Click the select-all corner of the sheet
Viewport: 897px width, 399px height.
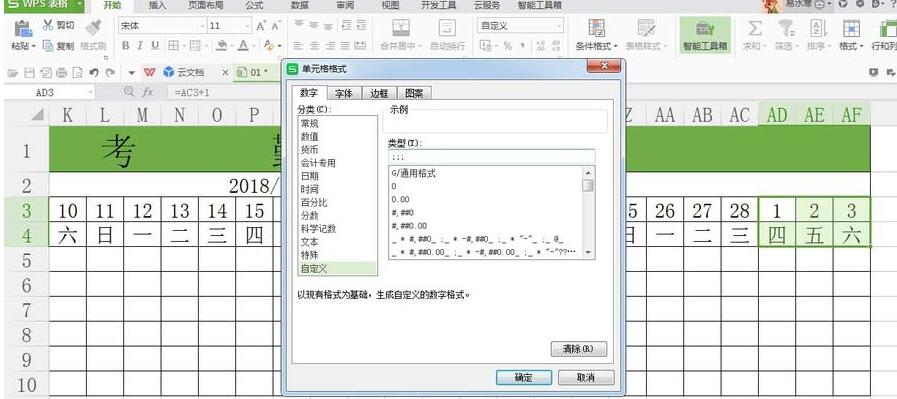pos(37,115)
